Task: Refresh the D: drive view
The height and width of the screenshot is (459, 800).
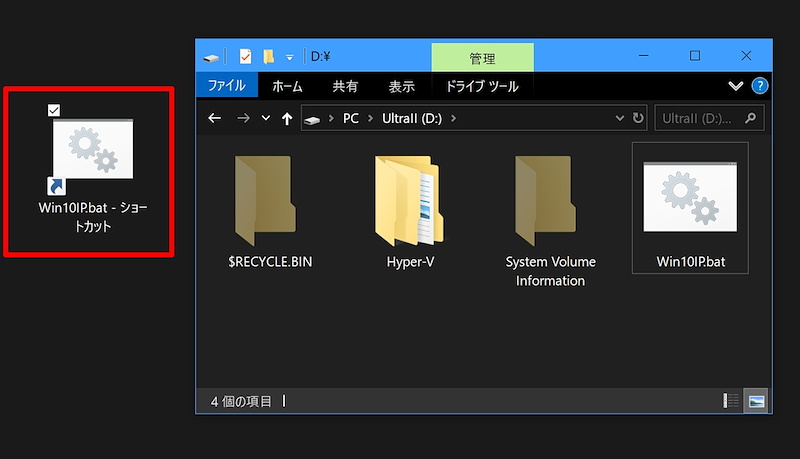Action: click(638, 118)
